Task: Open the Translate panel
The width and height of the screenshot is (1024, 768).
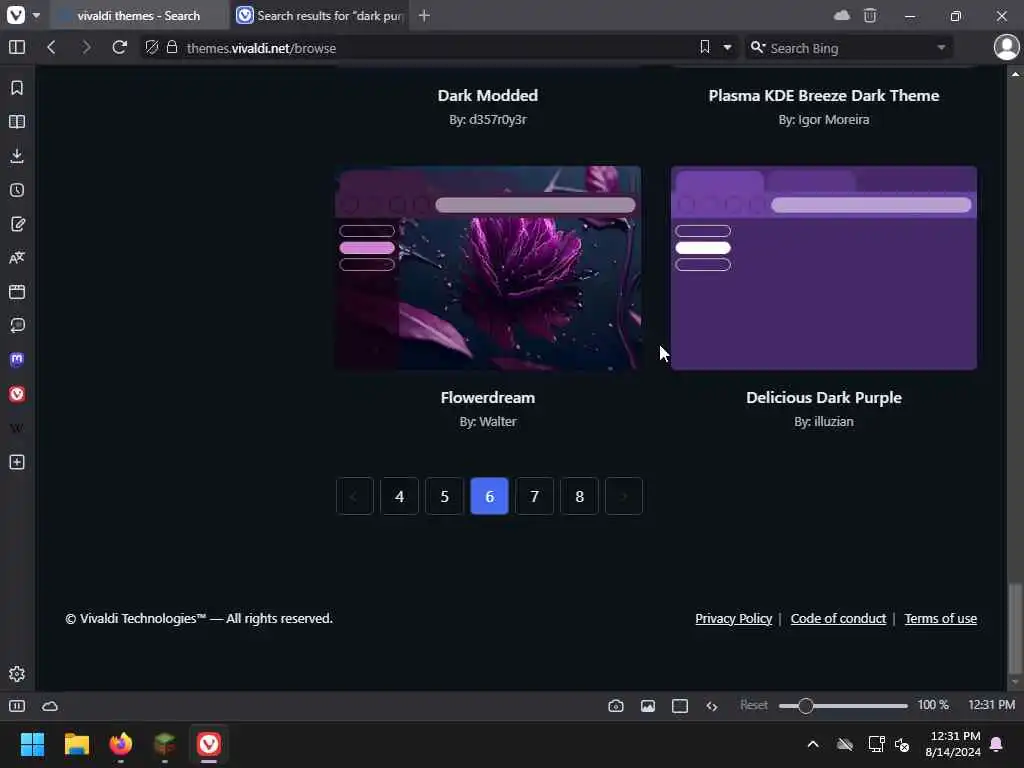Action: click(x=17, y=258)
